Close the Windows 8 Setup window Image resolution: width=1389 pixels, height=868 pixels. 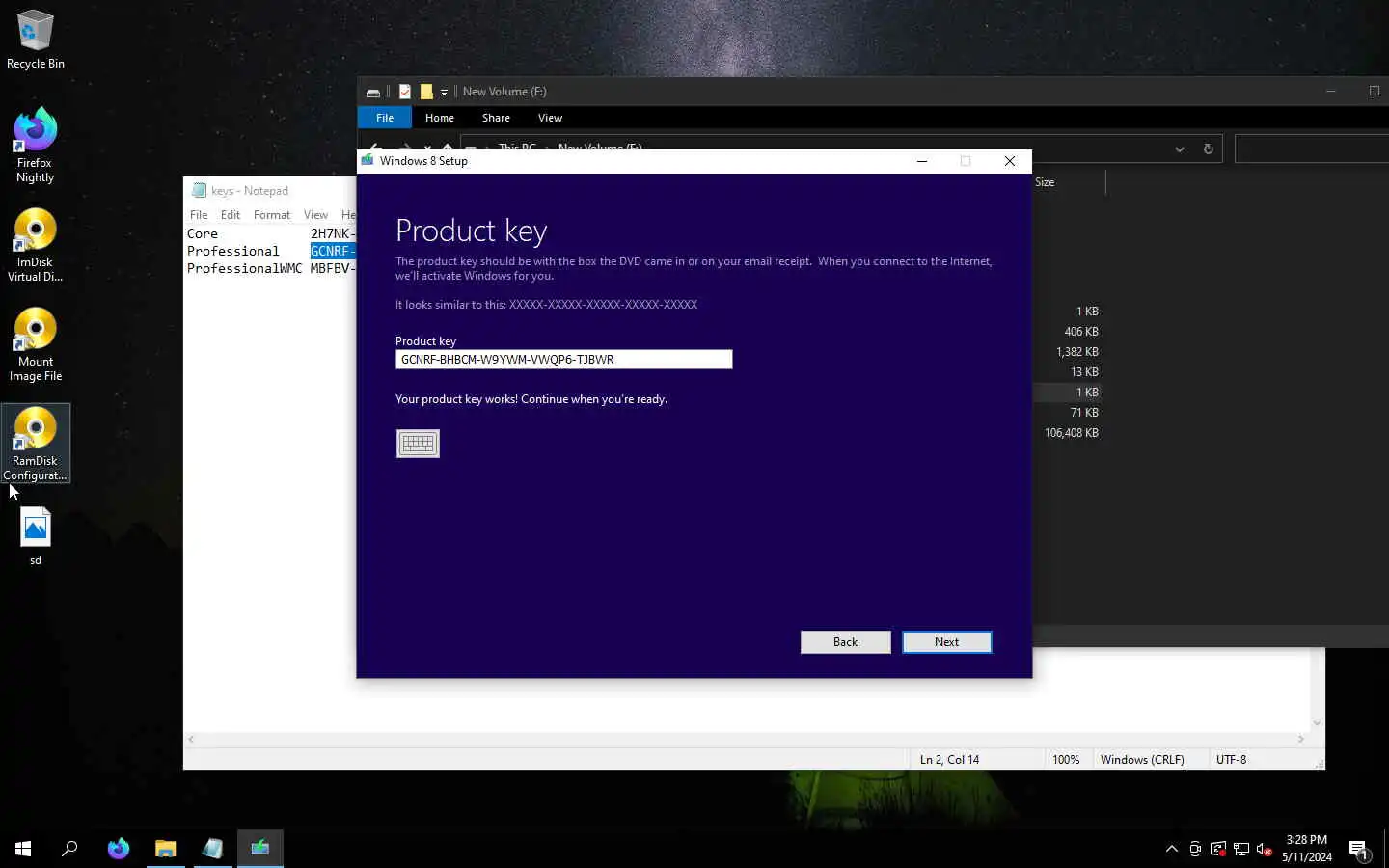1009,161
